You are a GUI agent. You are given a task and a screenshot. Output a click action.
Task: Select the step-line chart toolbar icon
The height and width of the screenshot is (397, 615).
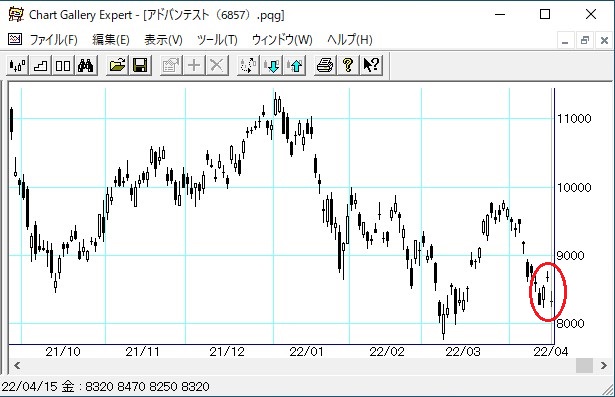[40, 65]
